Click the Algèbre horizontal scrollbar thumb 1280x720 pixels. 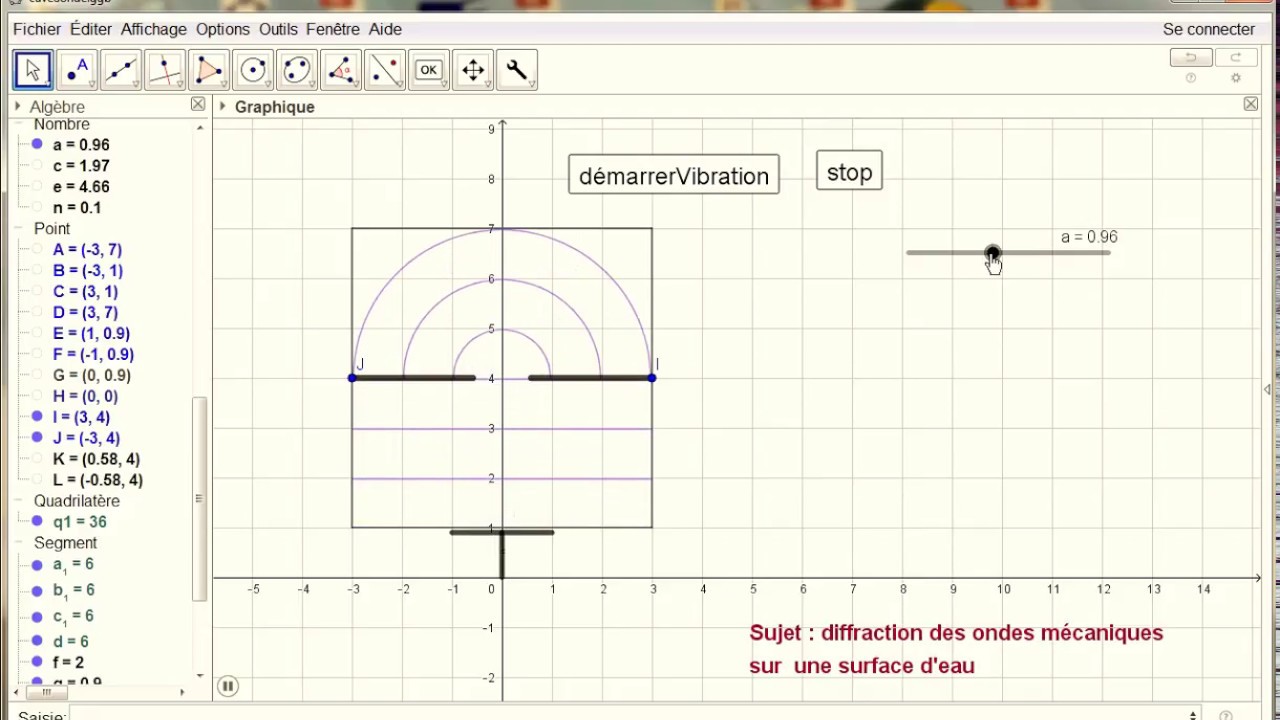point(45,692)
